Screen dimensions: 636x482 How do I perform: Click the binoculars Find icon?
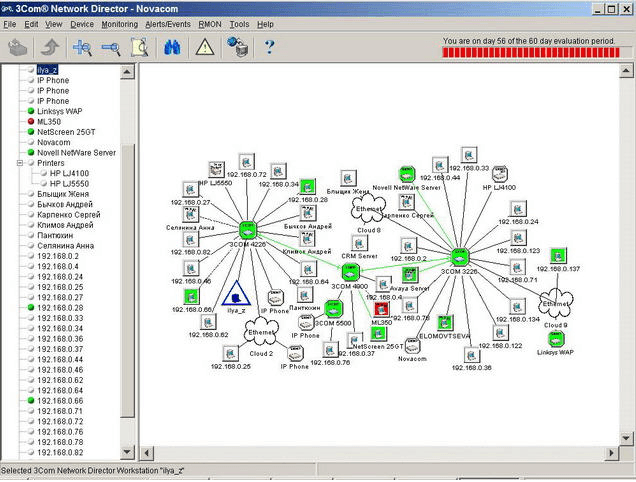[x=172, y=46]
